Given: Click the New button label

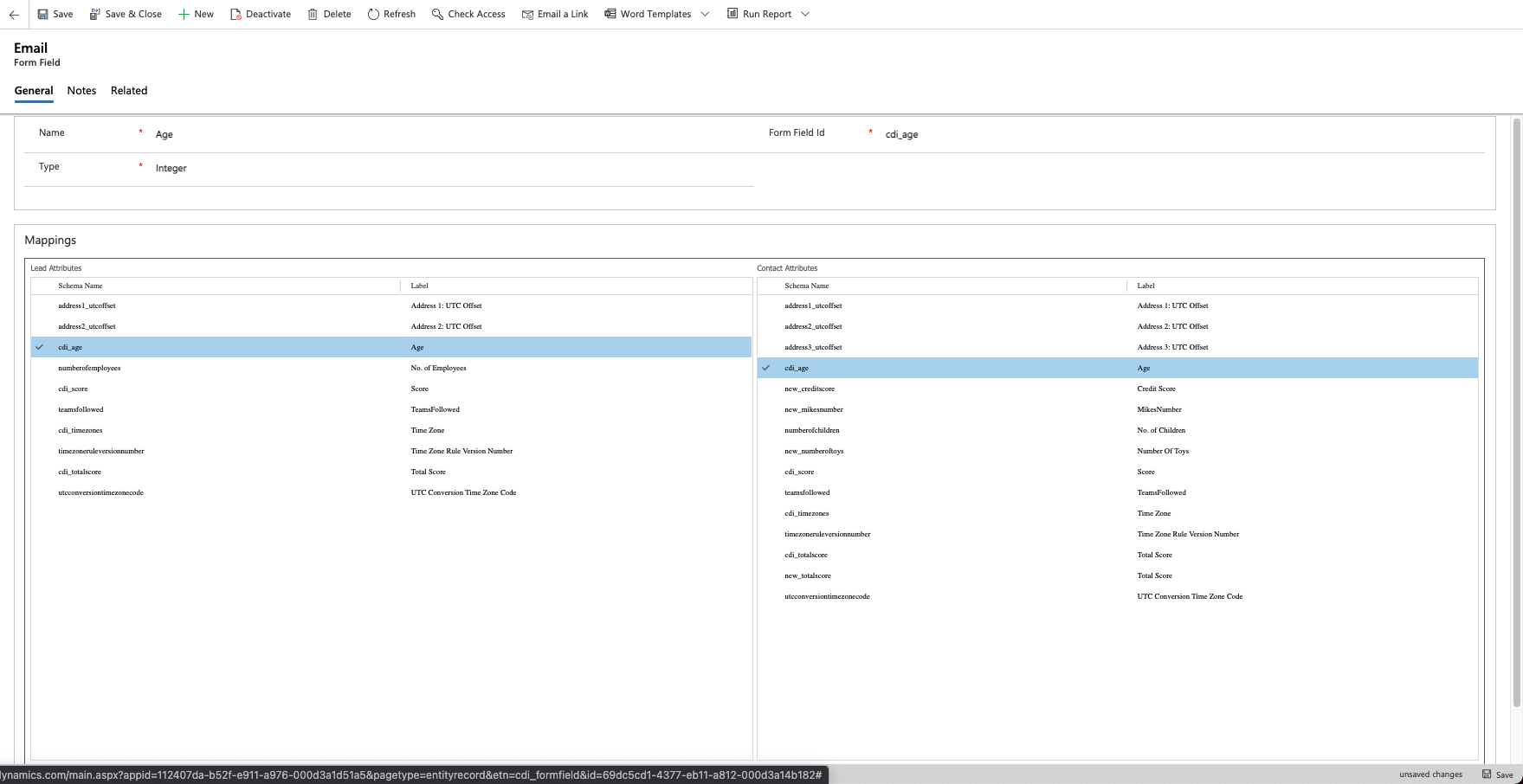Looking at the screenshot, I should [203, 14].
